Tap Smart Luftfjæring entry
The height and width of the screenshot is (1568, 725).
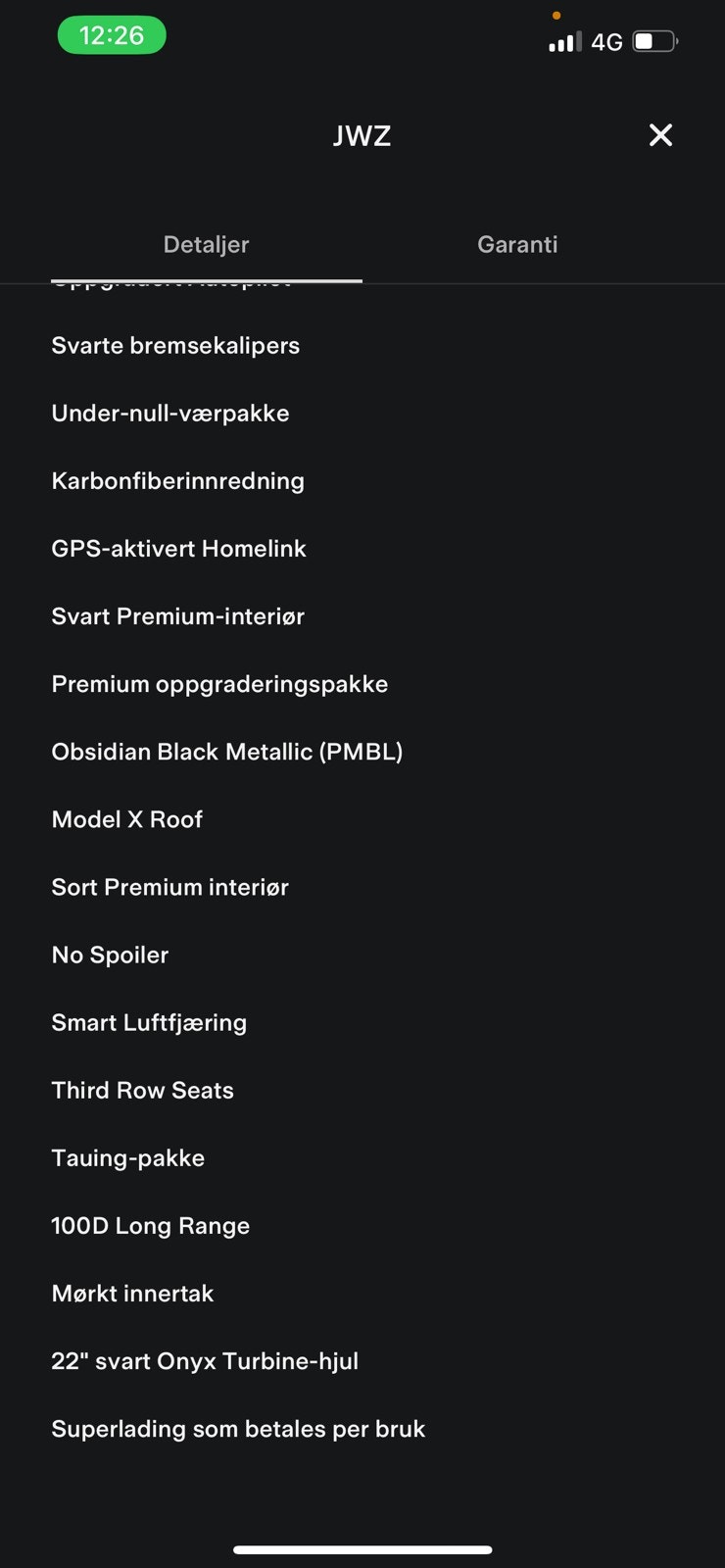coord(149,1022)
